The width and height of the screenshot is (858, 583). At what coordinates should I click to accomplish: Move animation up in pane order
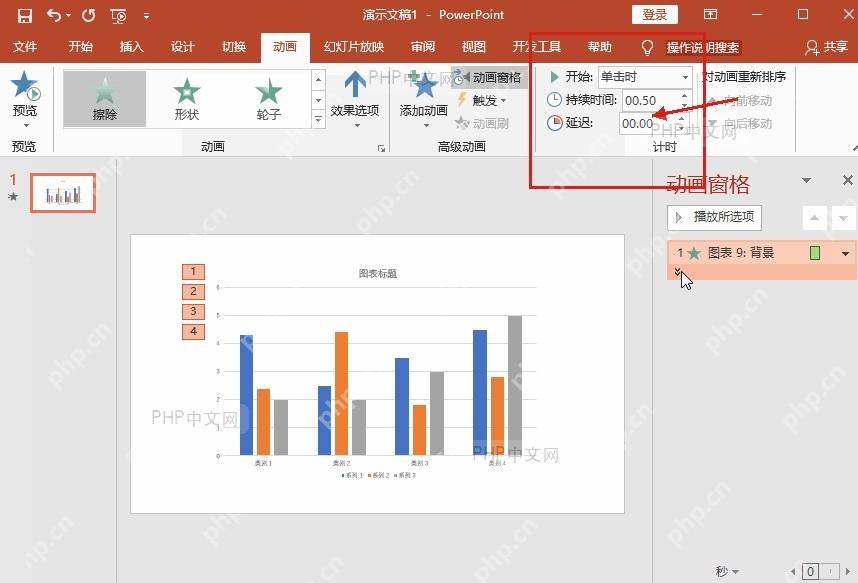tap(814, 218)
